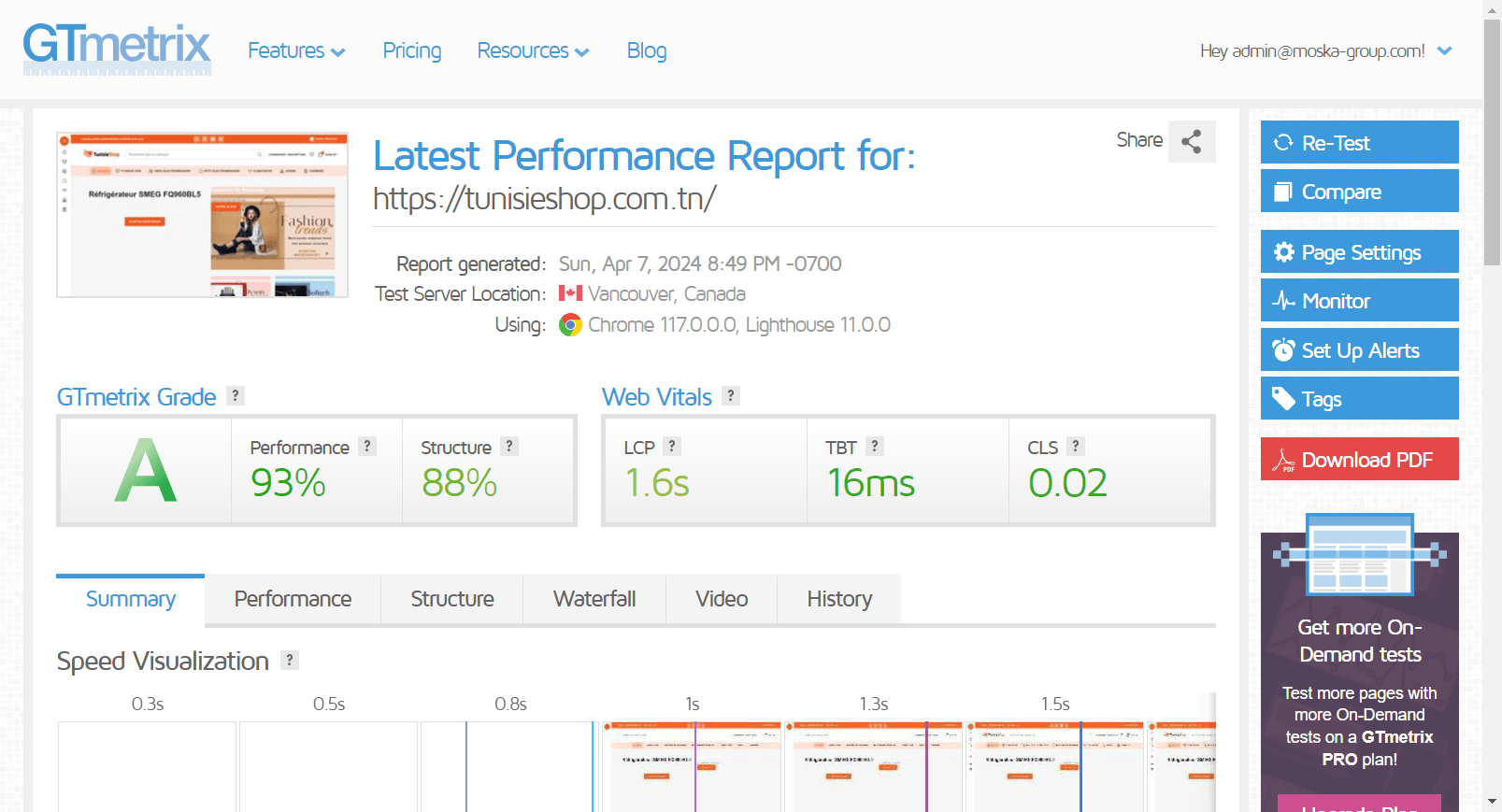1502x812 pixels.
Task: Switch to the Waterfall tab
Action: tap(594, 599)
